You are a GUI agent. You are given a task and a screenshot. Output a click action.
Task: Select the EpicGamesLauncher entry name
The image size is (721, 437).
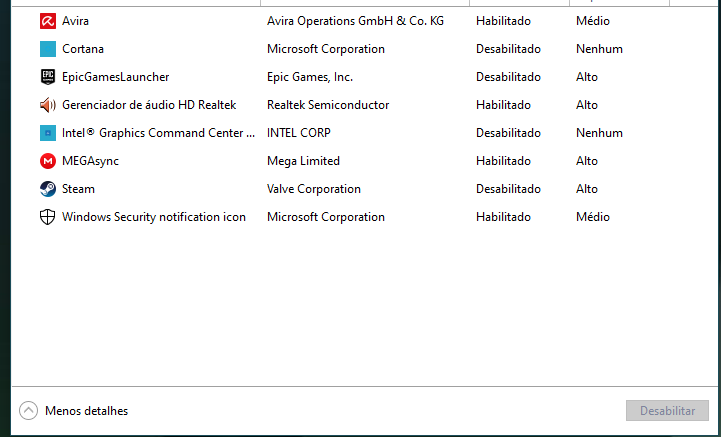115,77
